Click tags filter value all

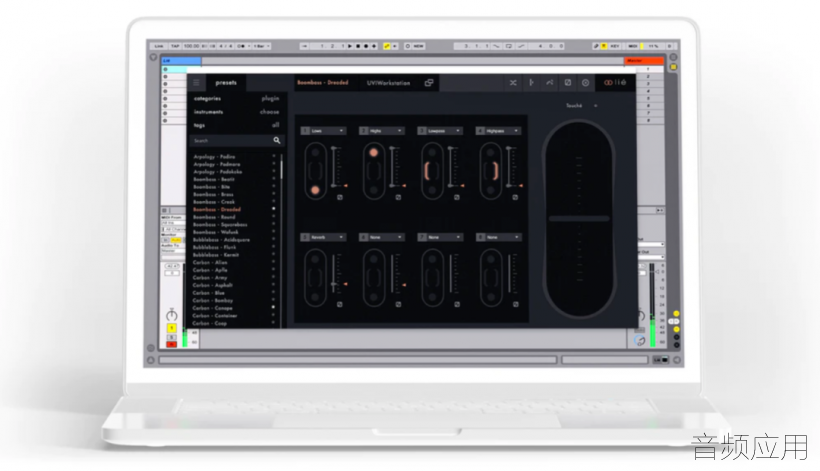coord(276,125)
